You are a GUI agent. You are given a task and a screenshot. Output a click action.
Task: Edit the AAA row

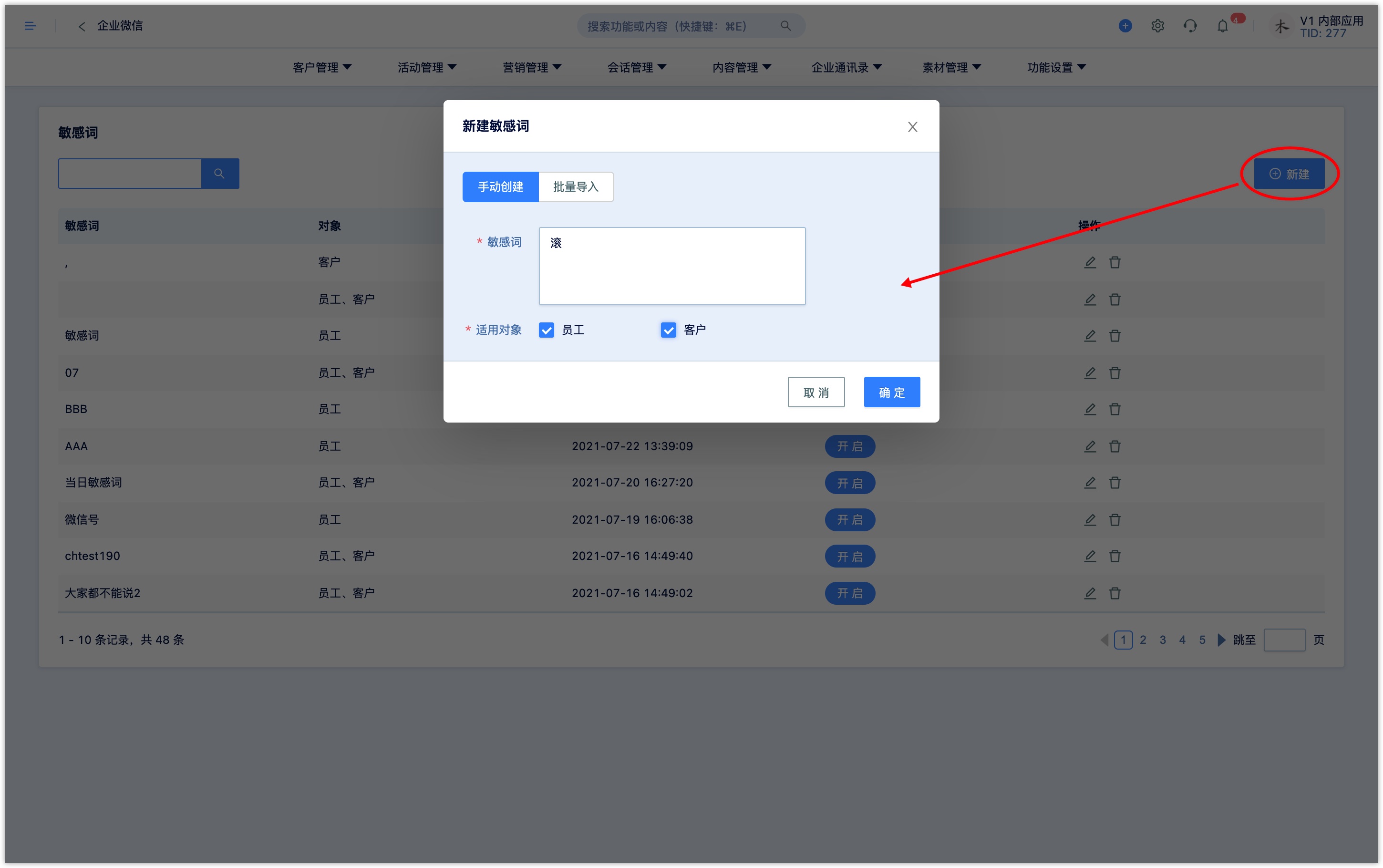point(1090,446)
